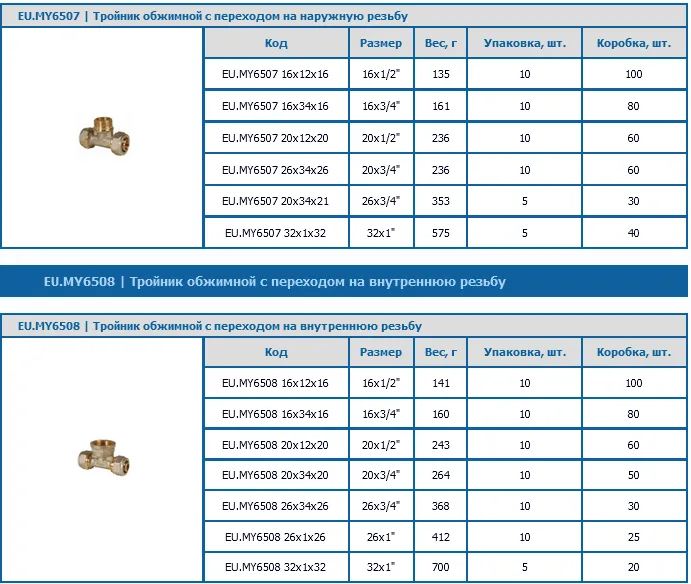
Task: Click code EU.MY6507 20x12x20
Action: pyautogui.click(x=275, y=138)
